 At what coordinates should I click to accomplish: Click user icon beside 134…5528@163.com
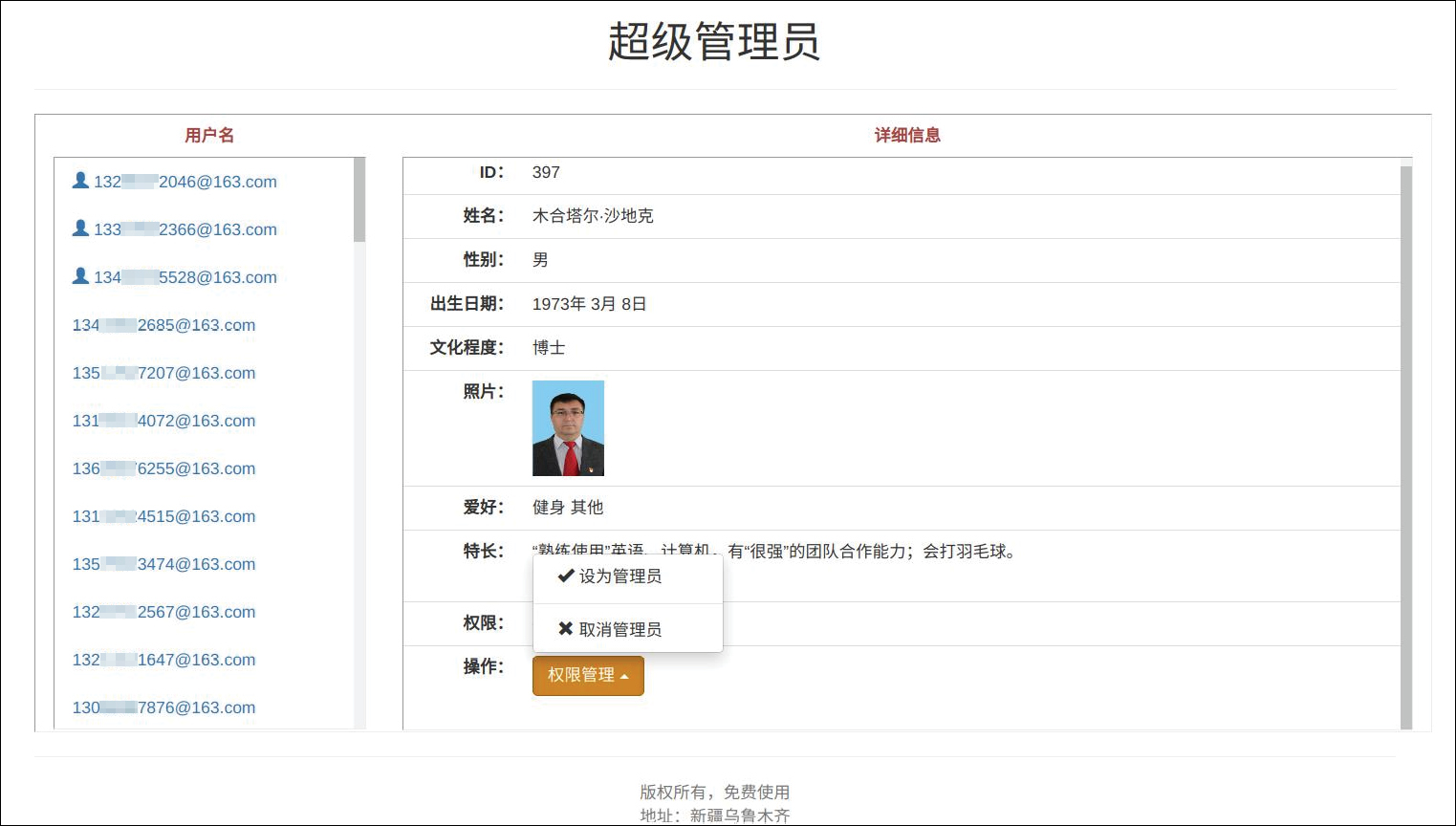click(80, 276)
